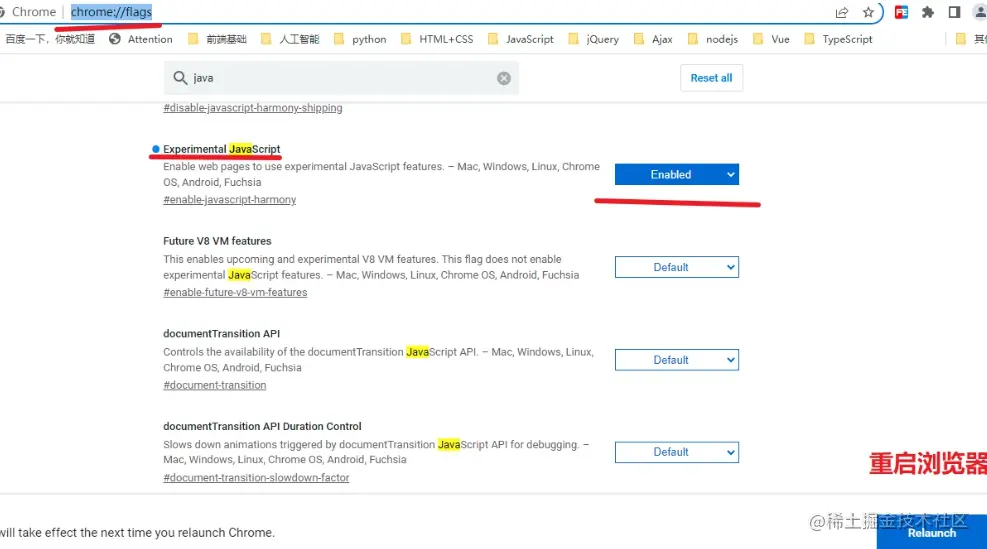Open the Experimental JavaScript Enabled dropdown
The image size is (987, 549).
point(676,175)
